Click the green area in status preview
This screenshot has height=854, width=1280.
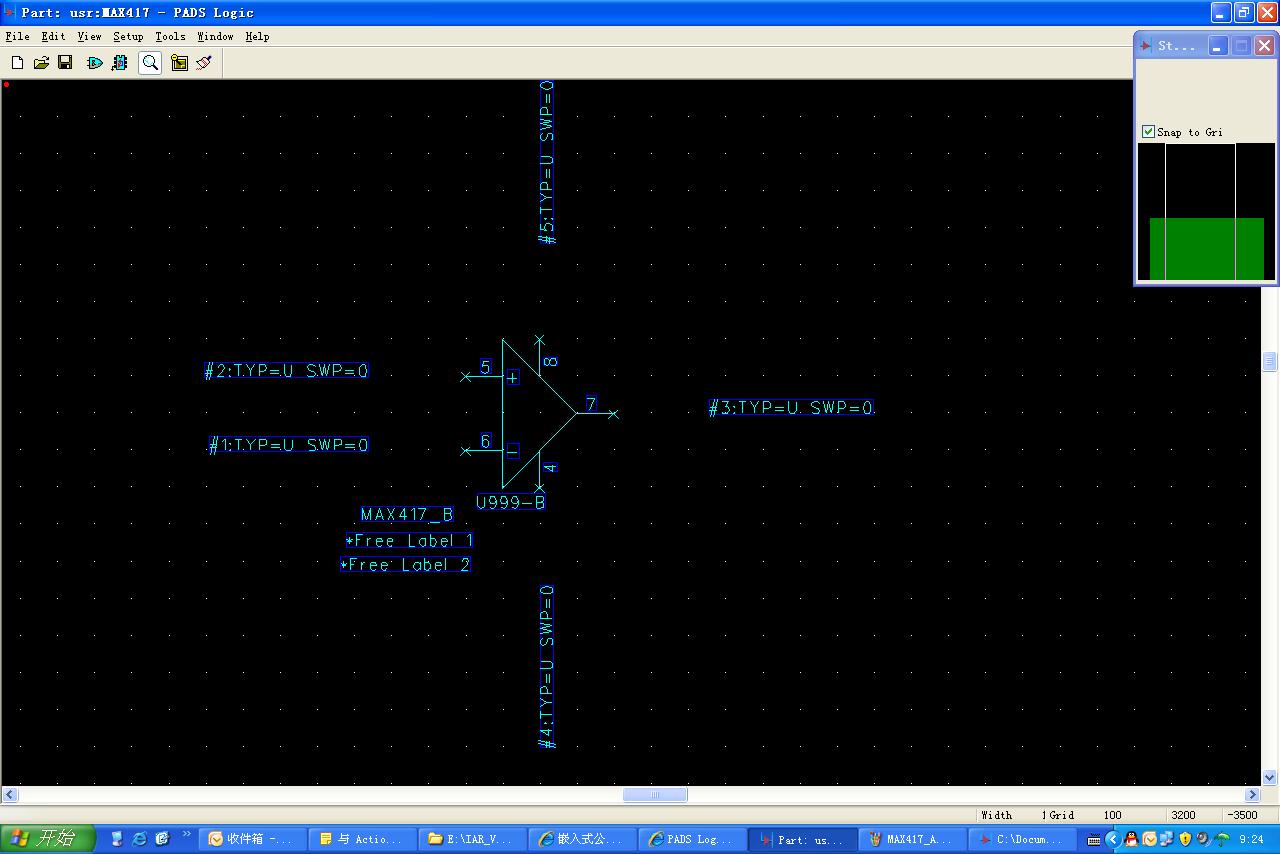[1206, 248]
